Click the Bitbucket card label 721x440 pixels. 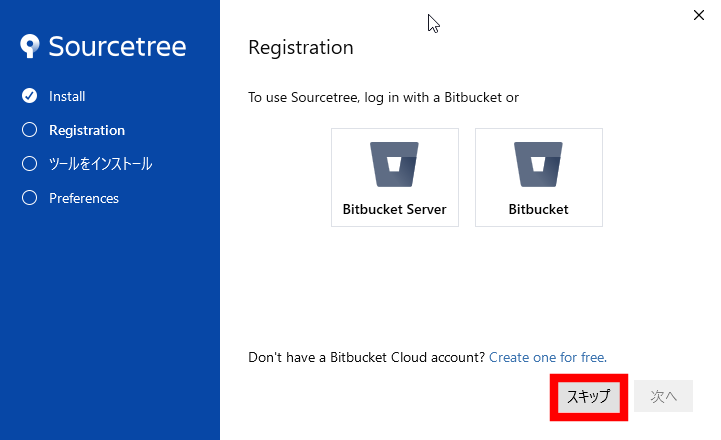(538, 209)
